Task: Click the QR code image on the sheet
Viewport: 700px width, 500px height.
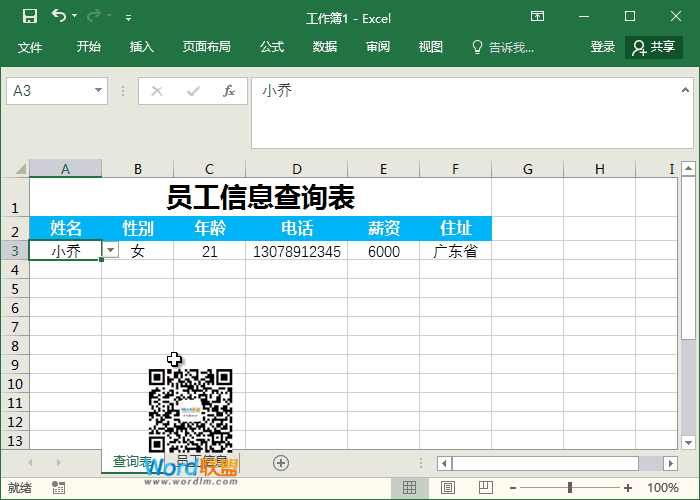Action: pyautogui.click(x=191, y=411)
